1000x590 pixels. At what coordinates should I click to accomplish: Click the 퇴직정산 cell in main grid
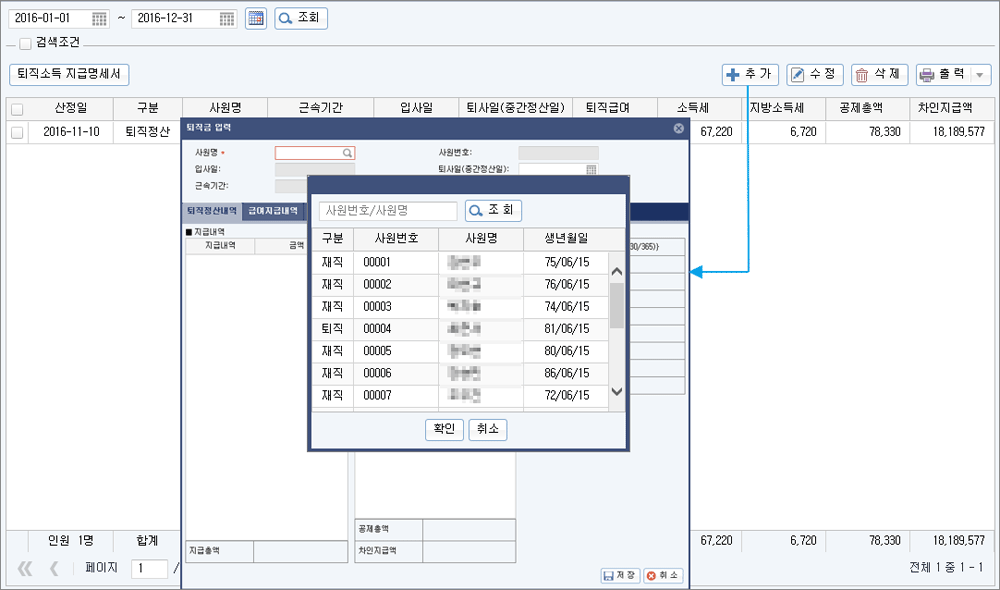[148, 132]
